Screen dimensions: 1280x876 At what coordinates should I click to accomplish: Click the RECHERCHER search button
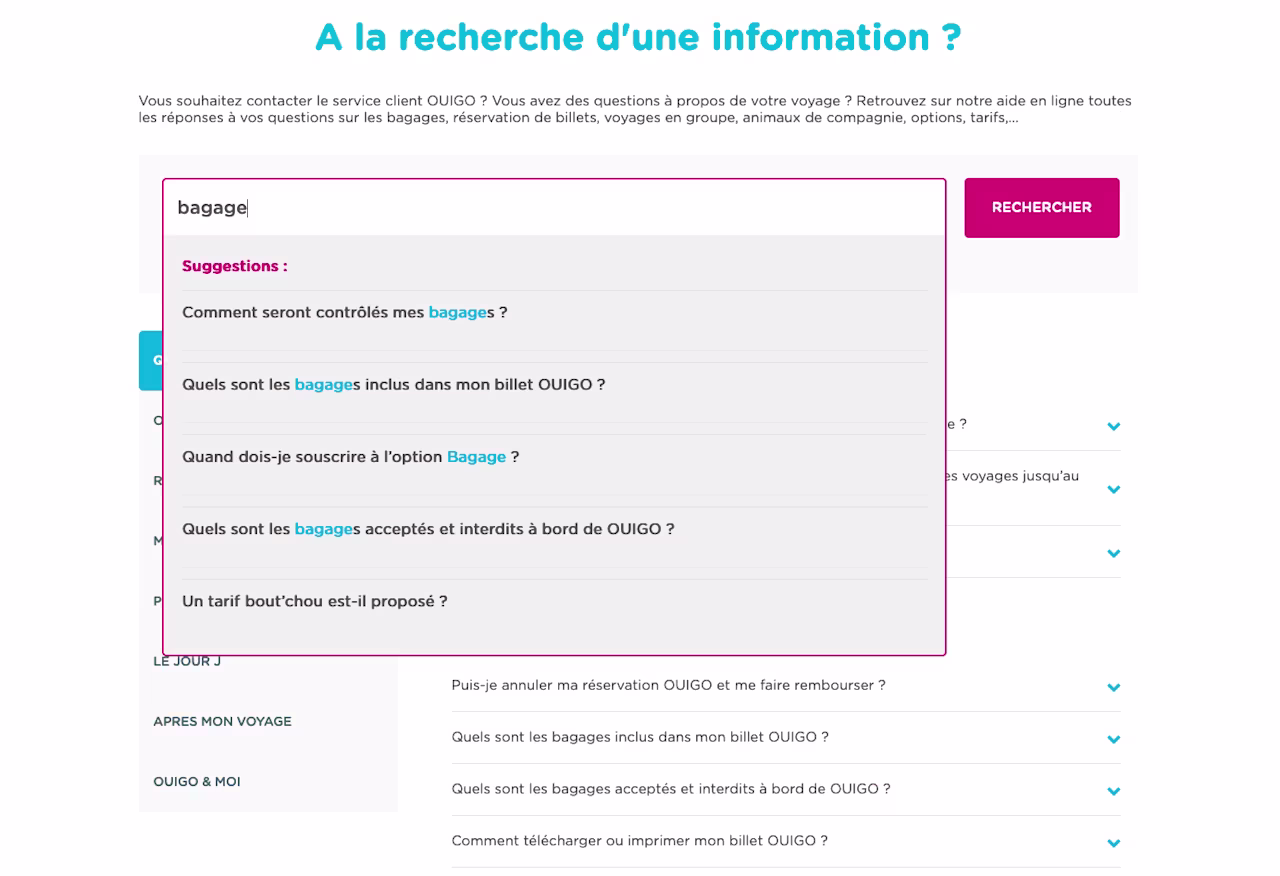(x=1041, y=208)
